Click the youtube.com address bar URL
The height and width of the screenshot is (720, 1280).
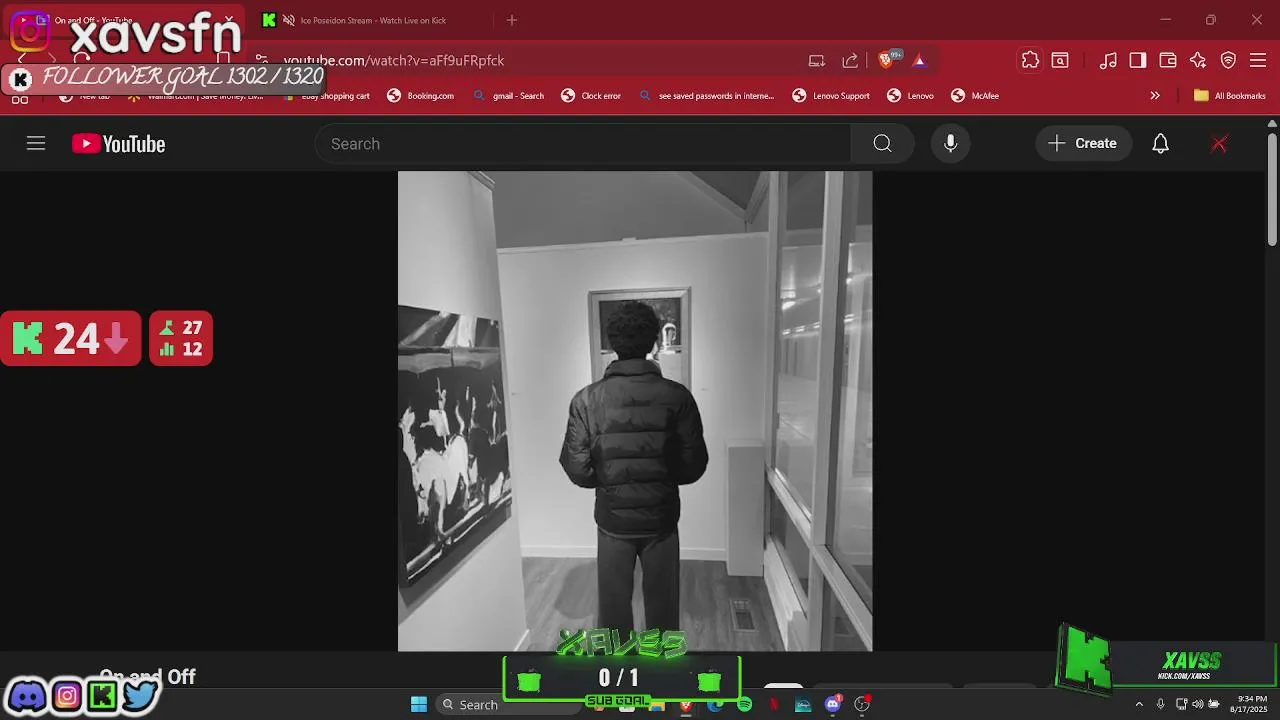point(394,61)
